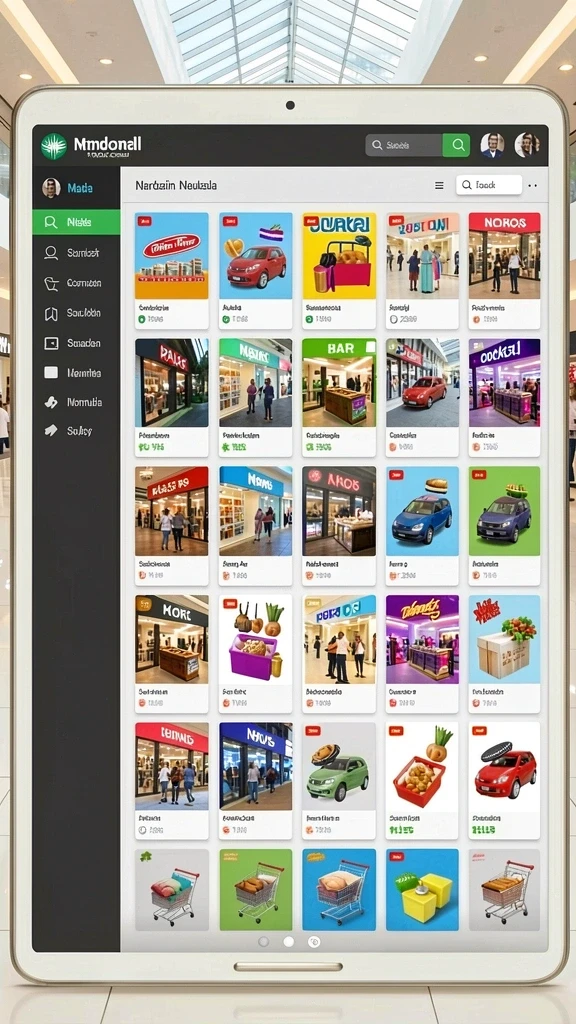Open the dark blue car on green card
This screenshot has width=576, height=1024.
click(x=504, y=525)
